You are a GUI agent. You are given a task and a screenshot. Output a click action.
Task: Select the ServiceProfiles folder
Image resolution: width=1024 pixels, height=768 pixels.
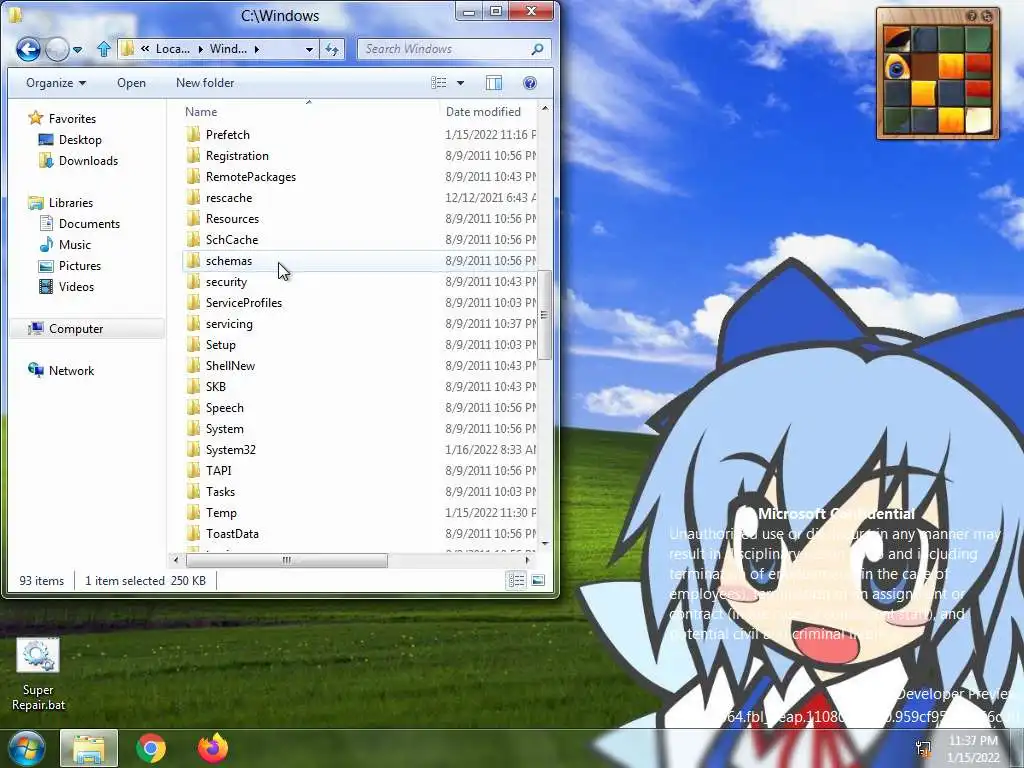pos(359,302)
